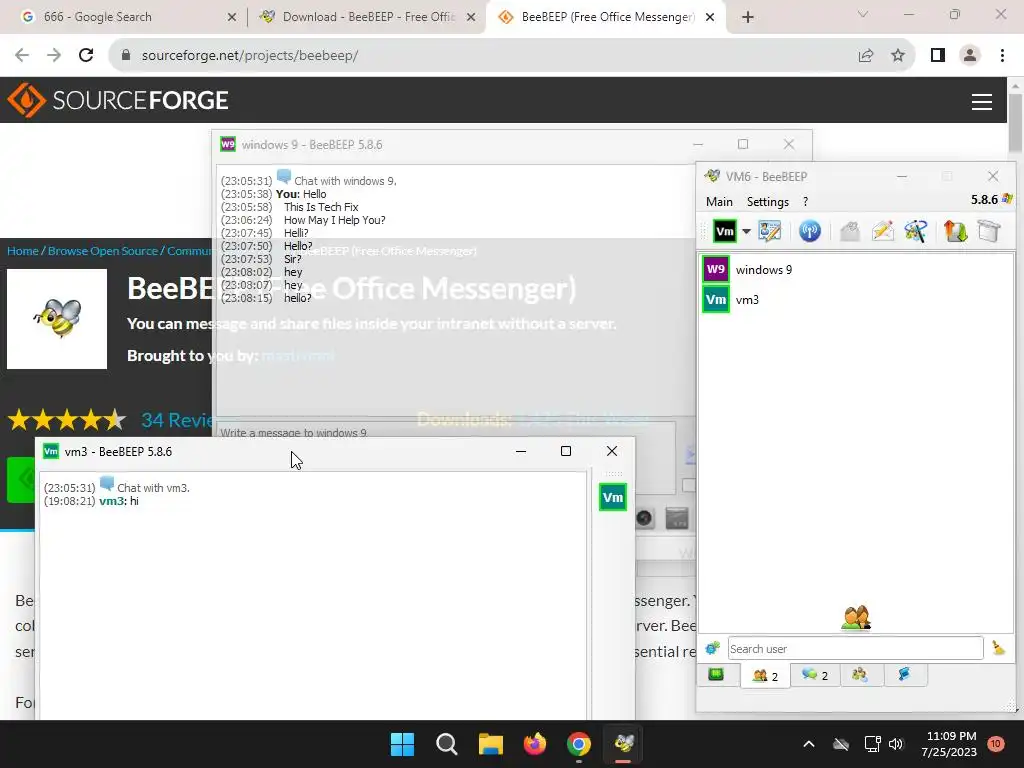The width and height of the screenshot is (1024, 768).
Task: Click the Qt logo next to version 5.8.6
Action: pos(1007,199)
